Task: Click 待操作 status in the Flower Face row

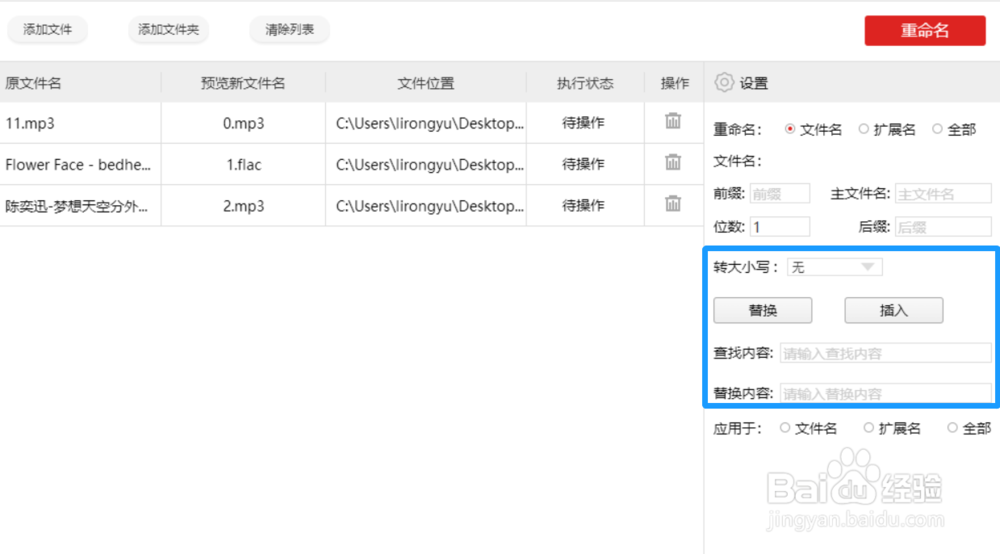Action: click(x=583, y=164)
